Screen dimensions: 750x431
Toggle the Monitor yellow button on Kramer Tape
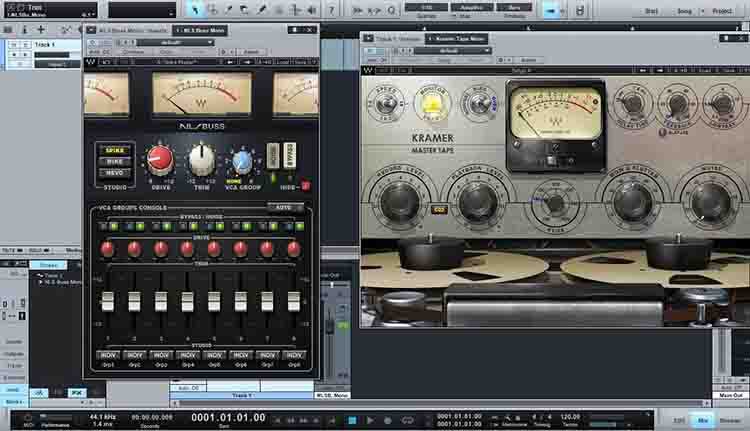point(432,103)
